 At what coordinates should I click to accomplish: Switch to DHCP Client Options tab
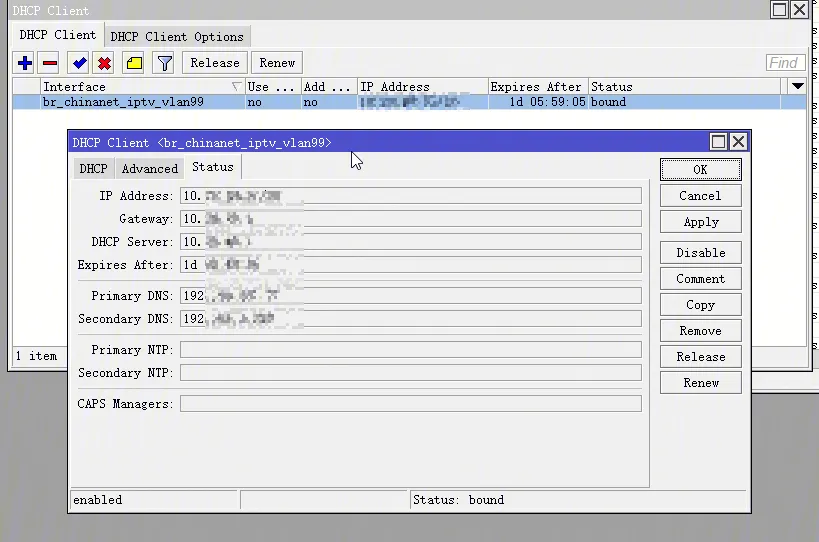pyautogui.click(x=177, y=37)
